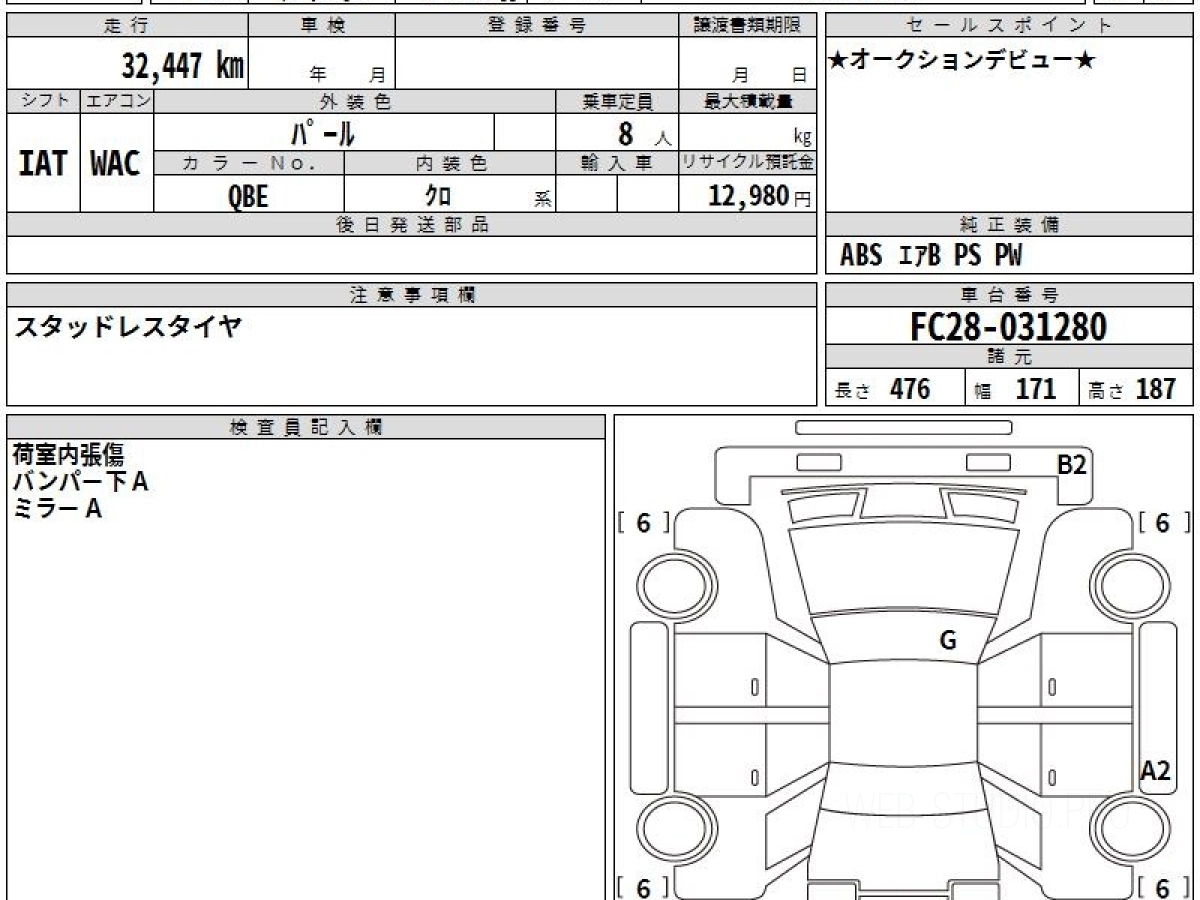The height and width of the screenshot is (900, 1200).
Task: Click the kg unit in the max load cell
Action: coord(803,139)
